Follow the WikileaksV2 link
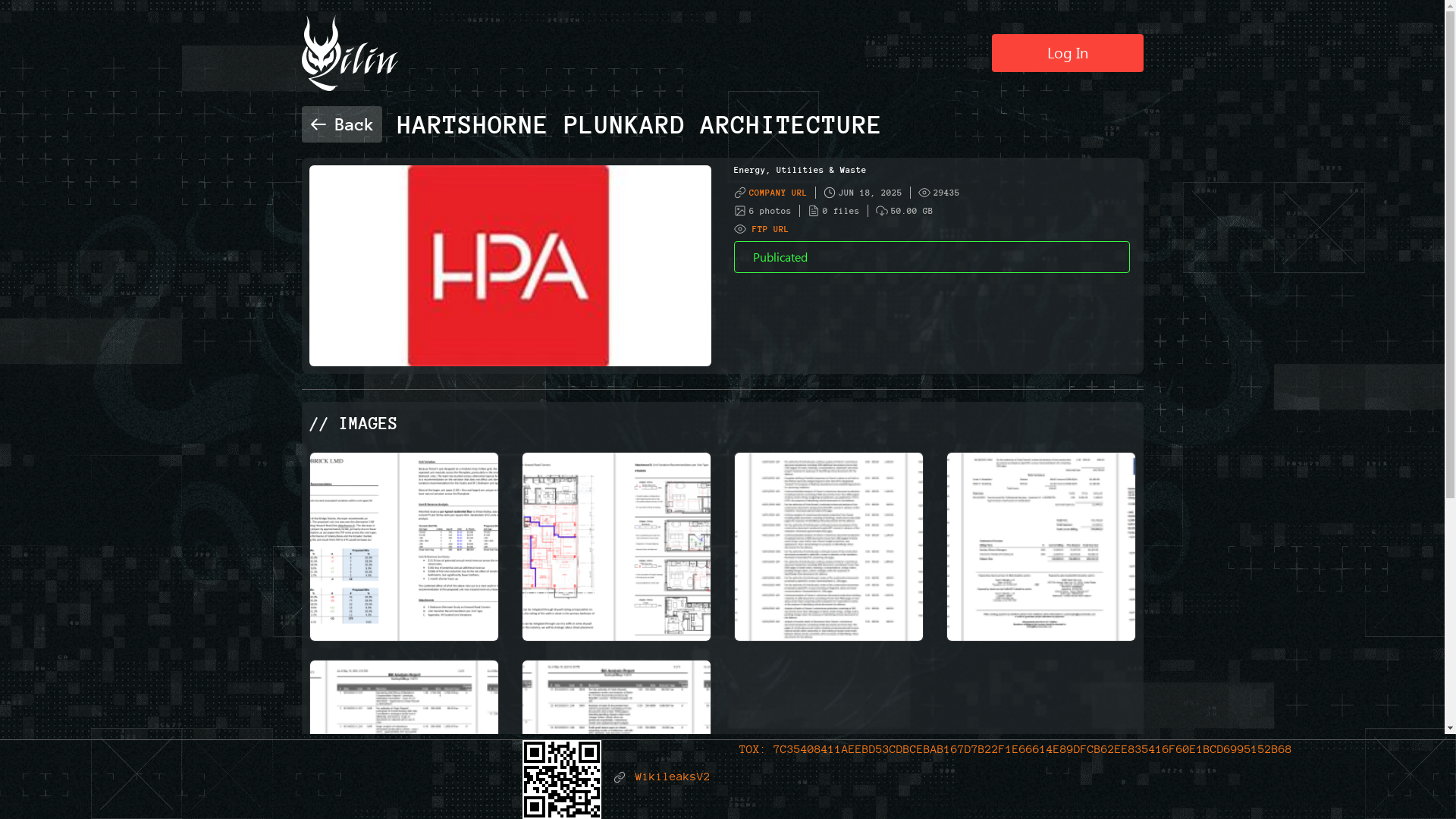Screen dimensions: 1456x819 pyautogui.click(x=672, y=777)
